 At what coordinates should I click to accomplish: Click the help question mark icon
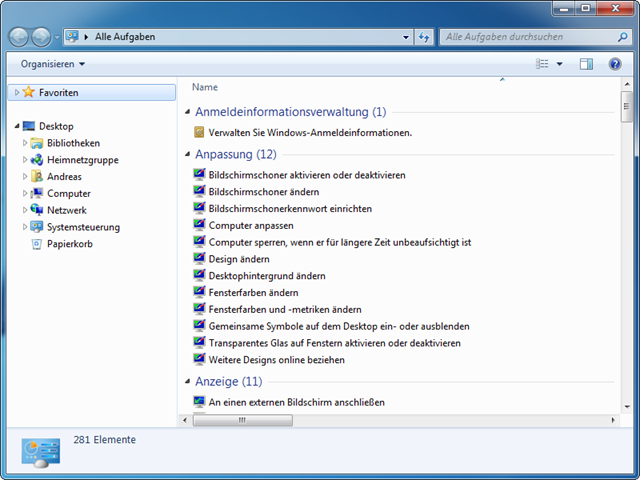pyautogui.click(x=615, y=64)
